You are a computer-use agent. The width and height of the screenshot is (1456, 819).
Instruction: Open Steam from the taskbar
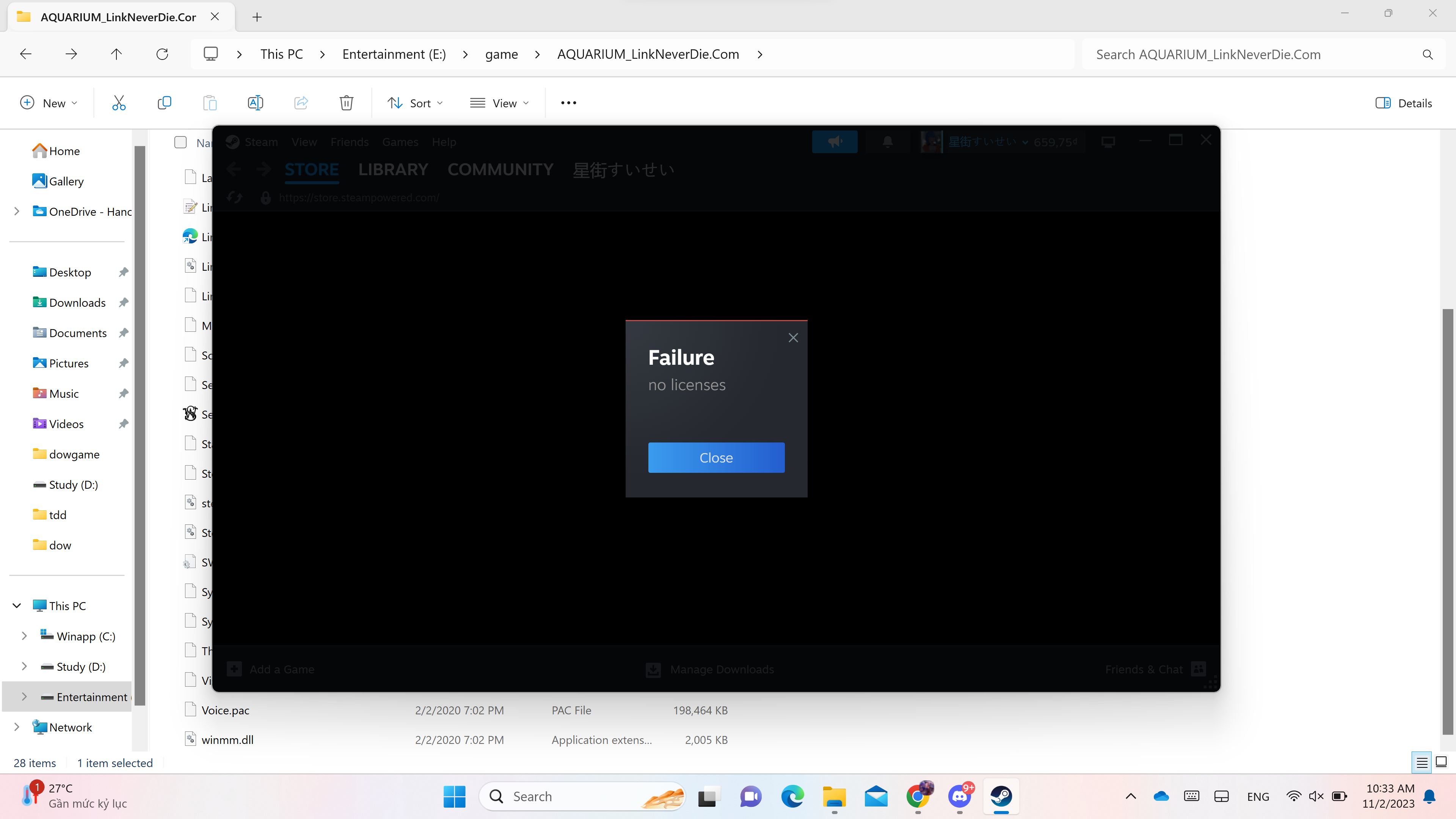(1001, 796)
